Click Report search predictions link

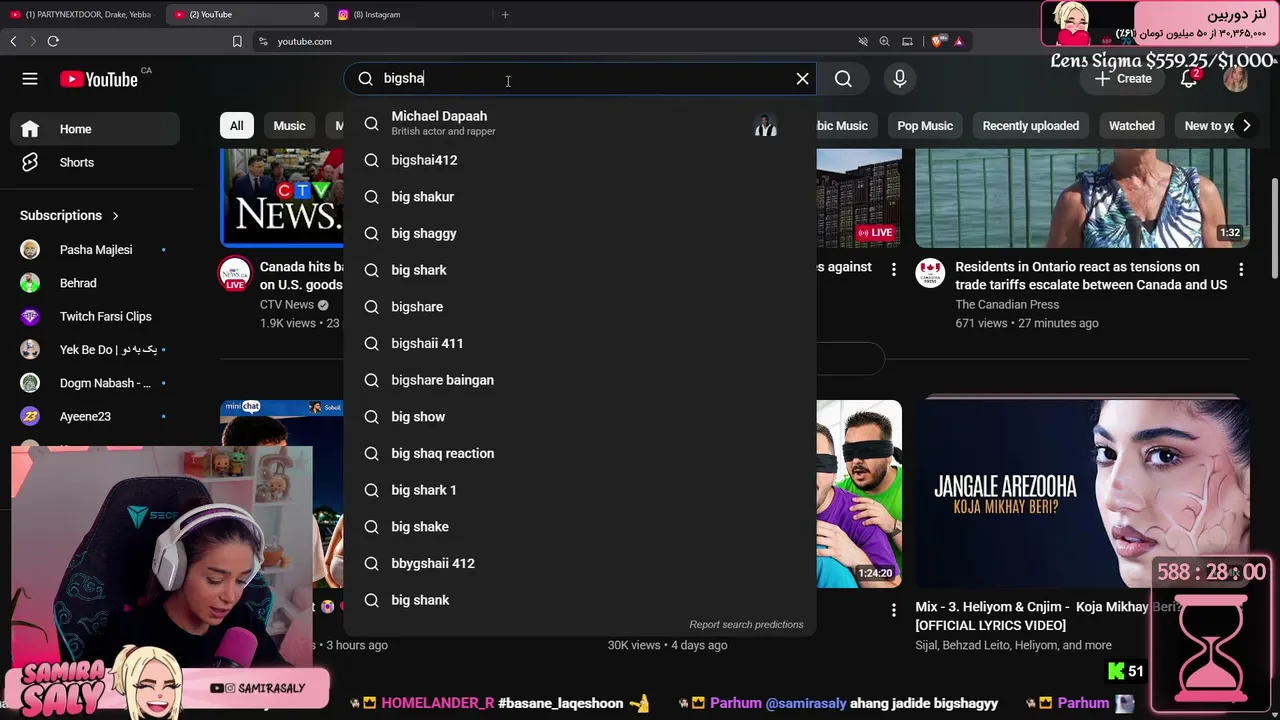746,624
